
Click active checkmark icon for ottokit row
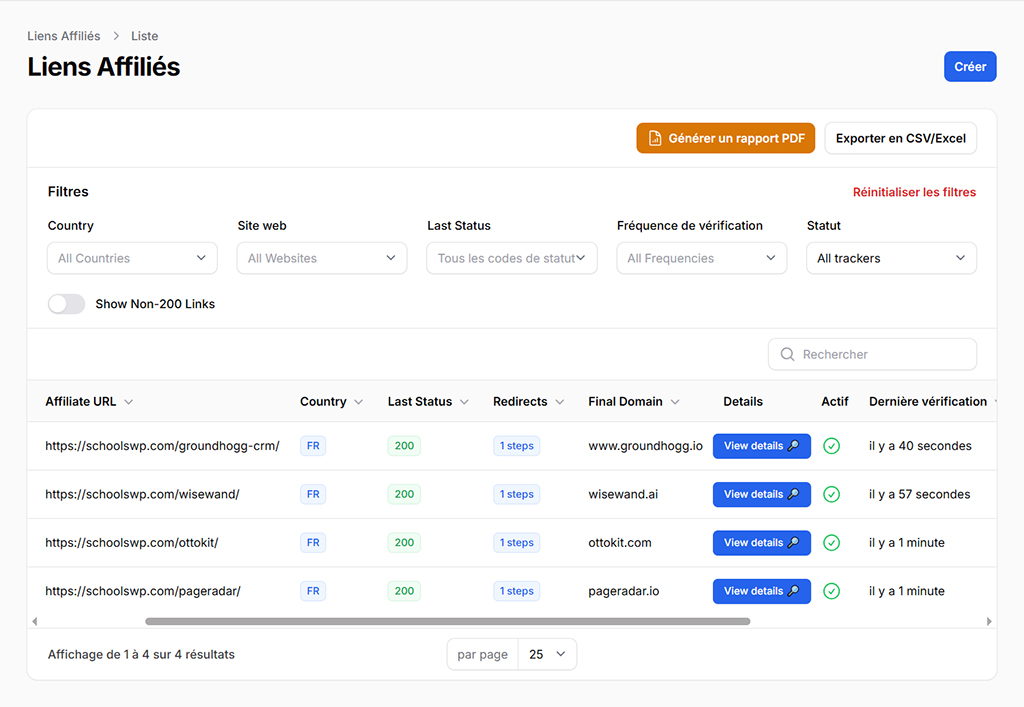tap(831, 543)
